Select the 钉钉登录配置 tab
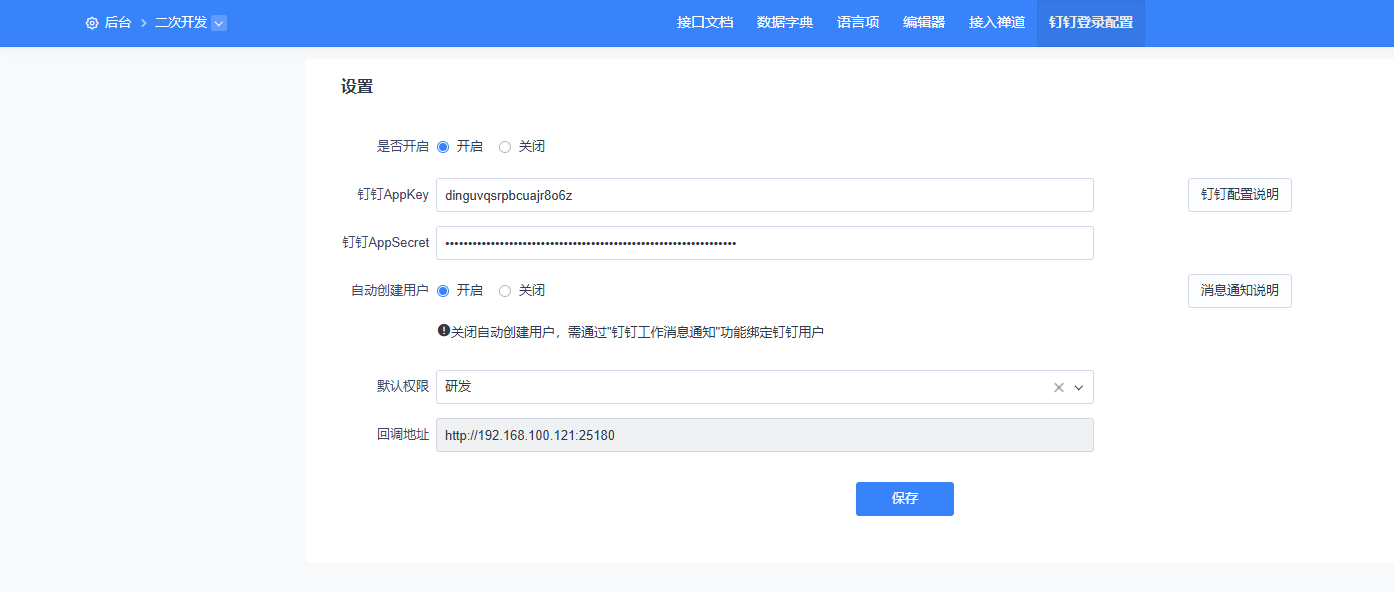This screenshot has height=592, width=1394. point(1091,23)
